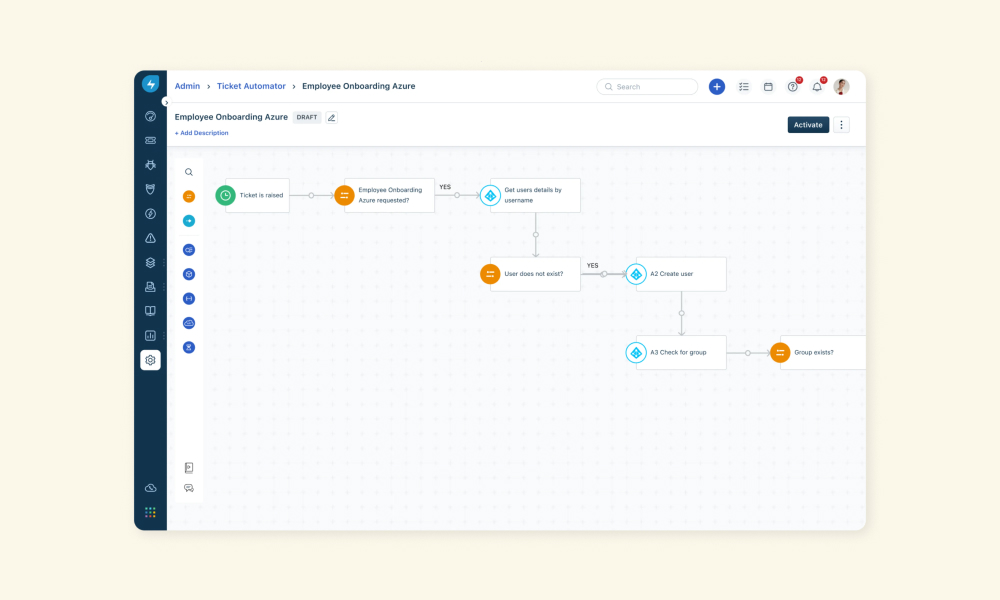1000x600 pixels.
Task: Open the three-dot more options menu
Action: point(841,125)
